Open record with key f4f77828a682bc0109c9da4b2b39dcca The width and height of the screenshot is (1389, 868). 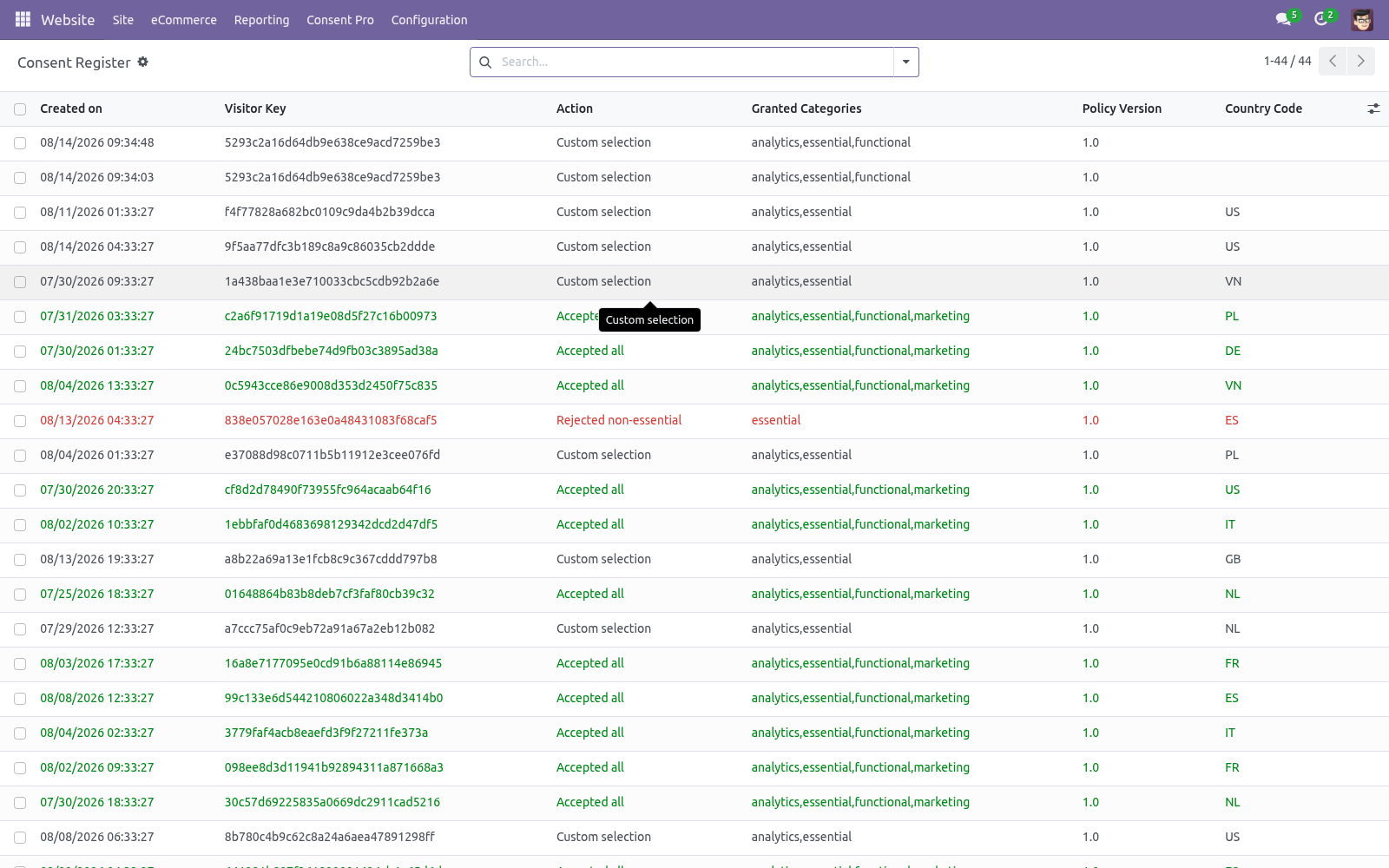(x=330, y=212)
